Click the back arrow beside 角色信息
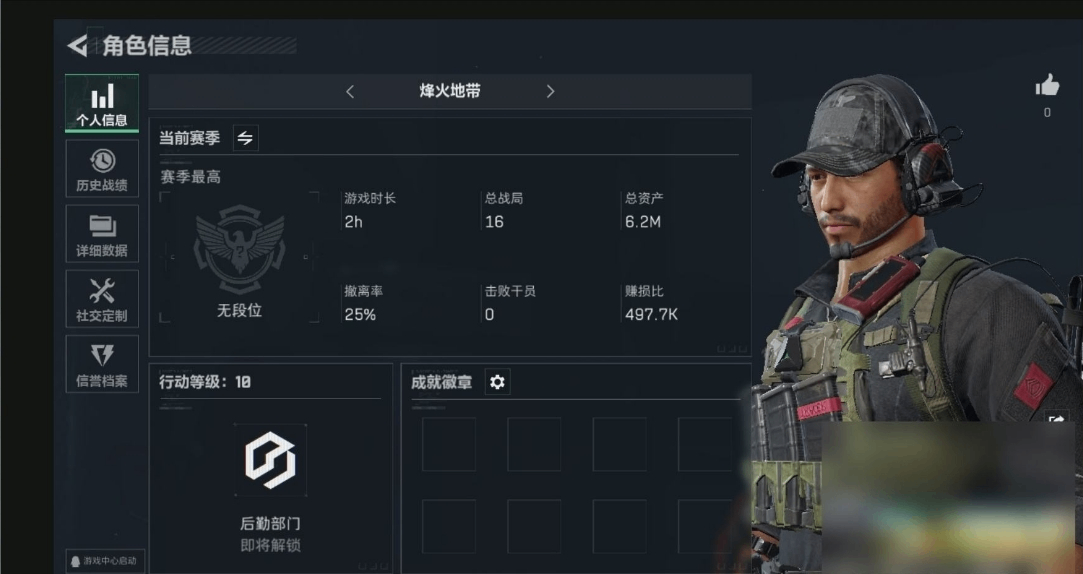The height and width of the screenshot is (574, 1083). click(x=77, y=46)
